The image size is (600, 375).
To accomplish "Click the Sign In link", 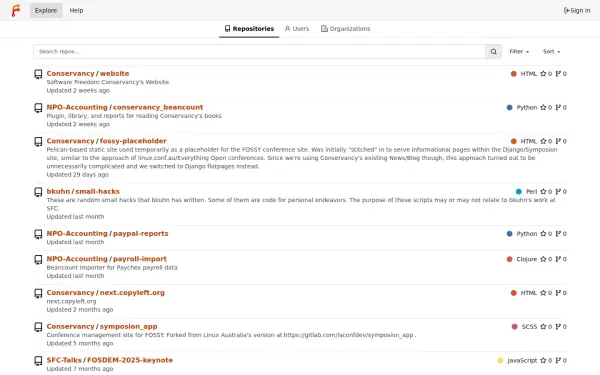I will (577, 10).
